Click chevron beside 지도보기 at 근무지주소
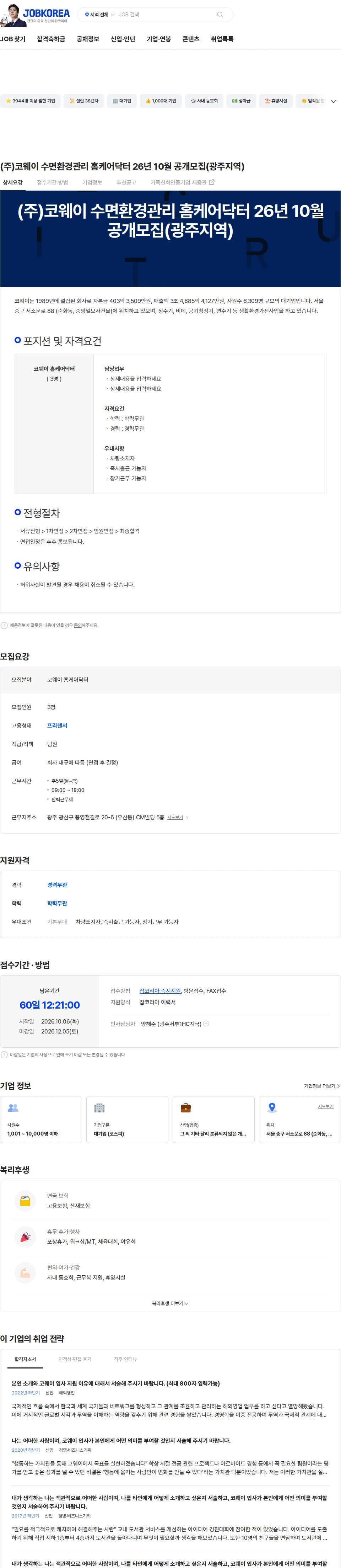Screen dimensions: 341x1568 point(187,818)
